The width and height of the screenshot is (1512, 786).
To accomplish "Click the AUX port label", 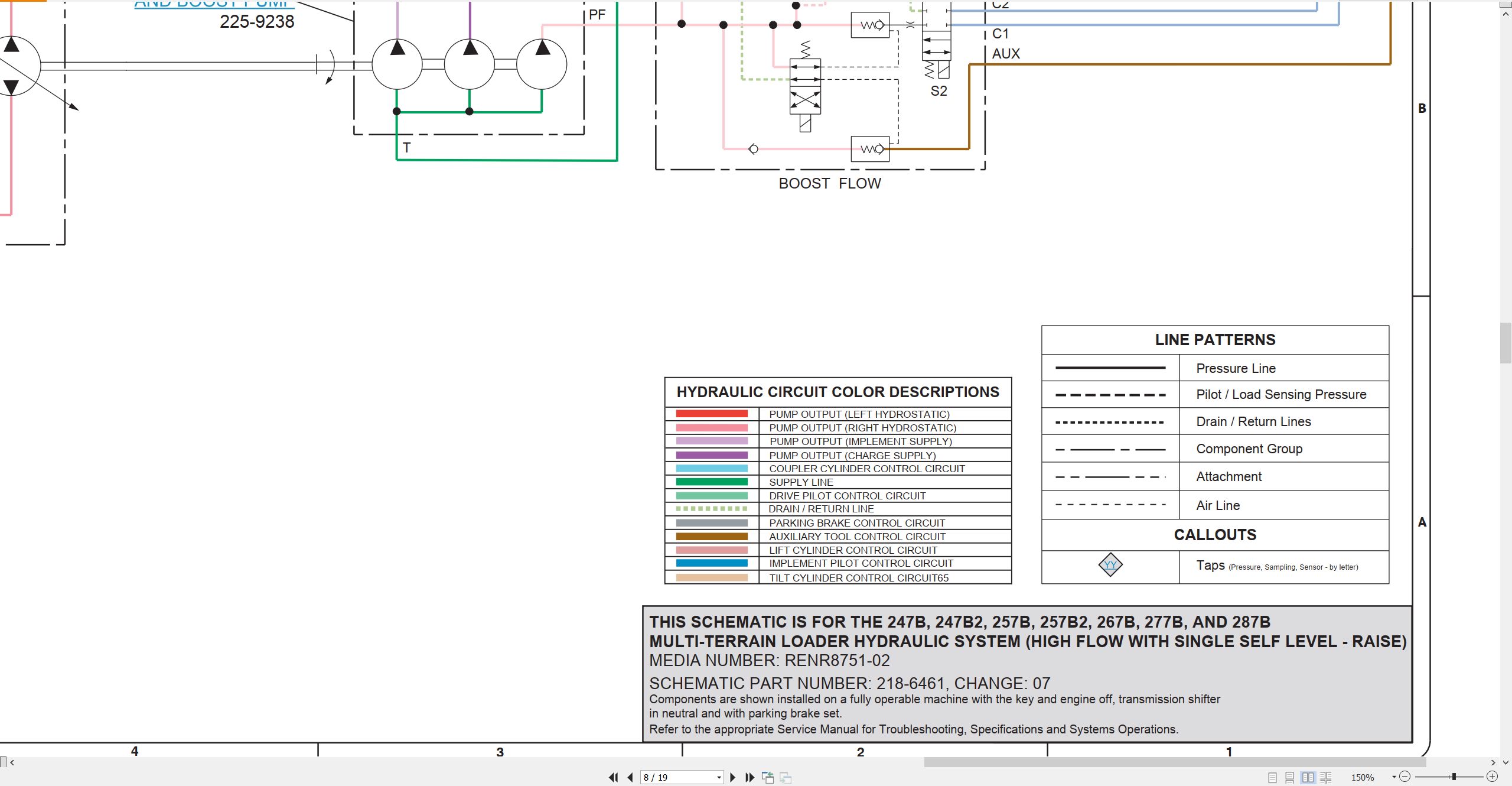I will (1006, 54).
